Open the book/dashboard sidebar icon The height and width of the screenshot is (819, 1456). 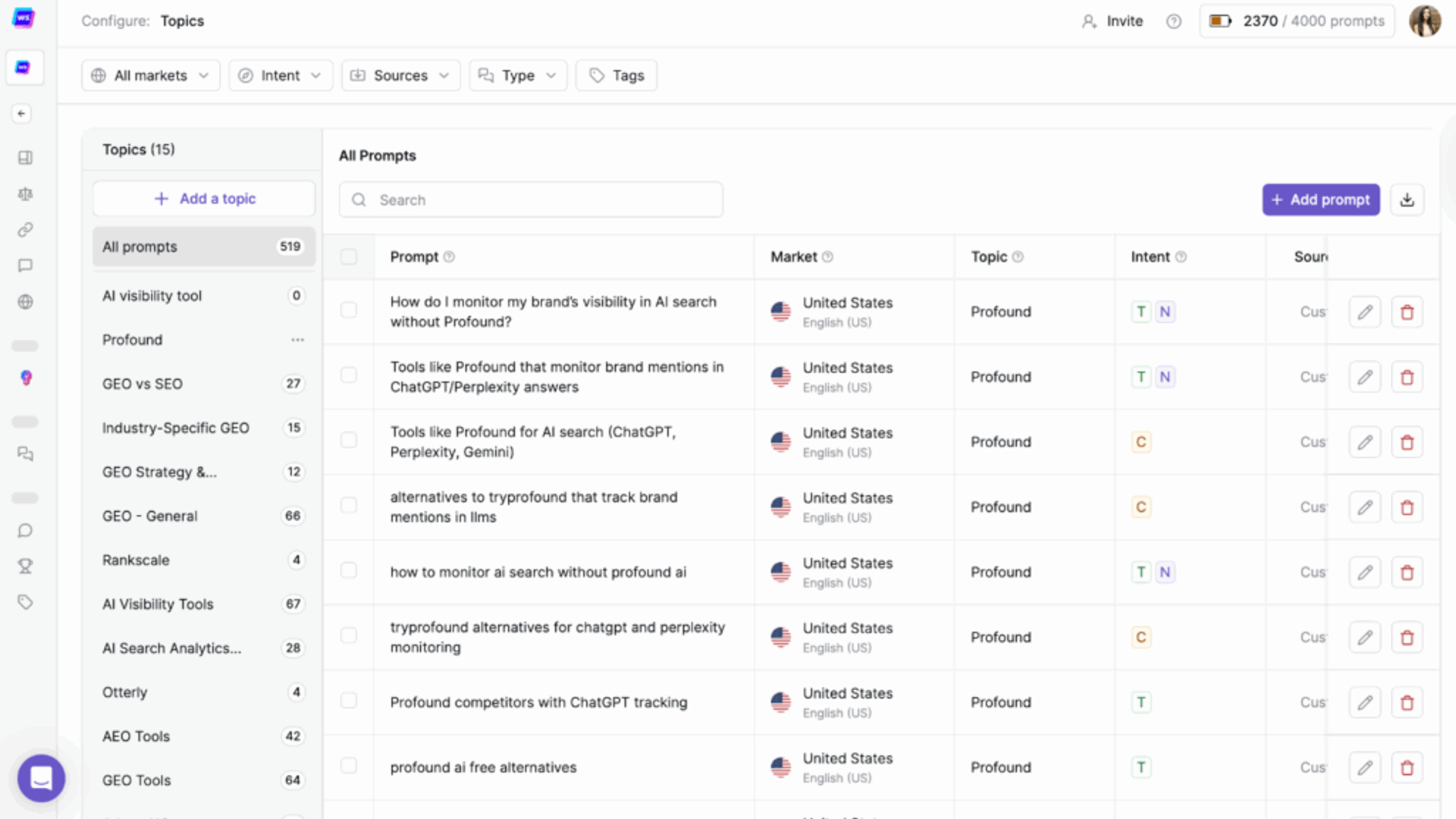tap(25, 158)
